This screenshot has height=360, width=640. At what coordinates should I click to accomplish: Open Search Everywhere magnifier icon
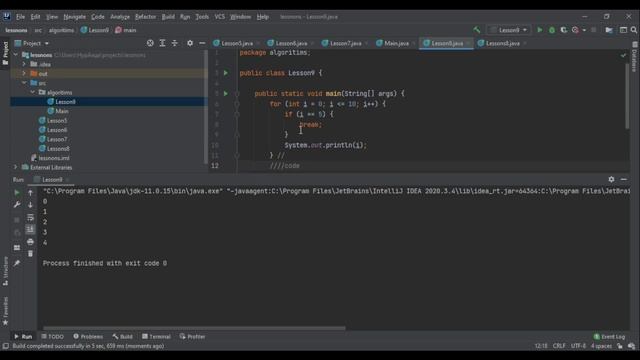point(633,30)
